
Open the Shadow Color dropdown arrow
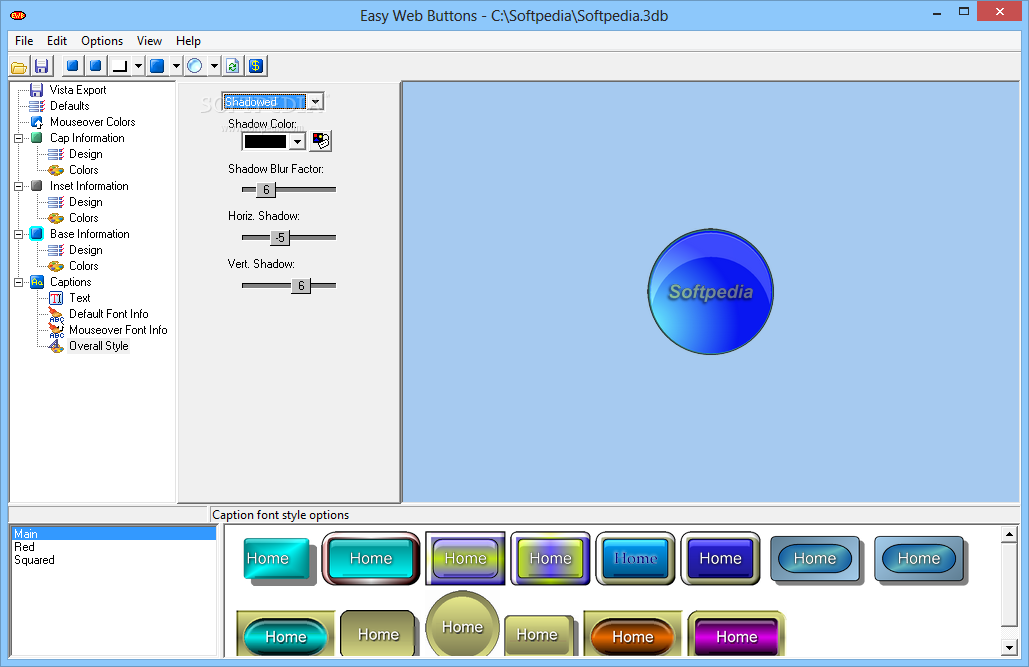297,141
